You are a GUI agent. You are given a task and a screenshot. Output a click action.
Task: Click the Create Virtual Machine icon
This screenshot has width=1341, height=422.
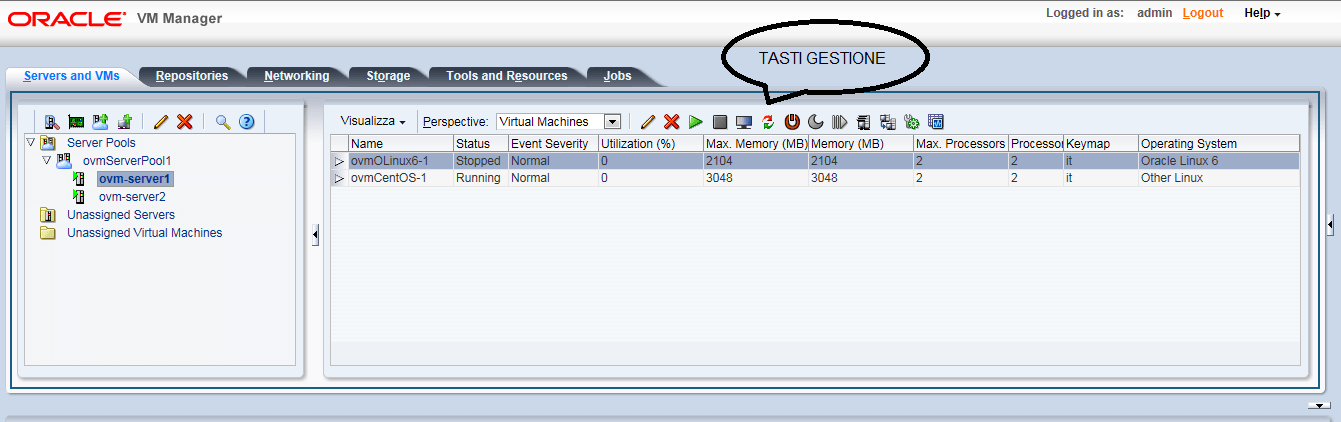pyautogui.click(x=125, y=122)
